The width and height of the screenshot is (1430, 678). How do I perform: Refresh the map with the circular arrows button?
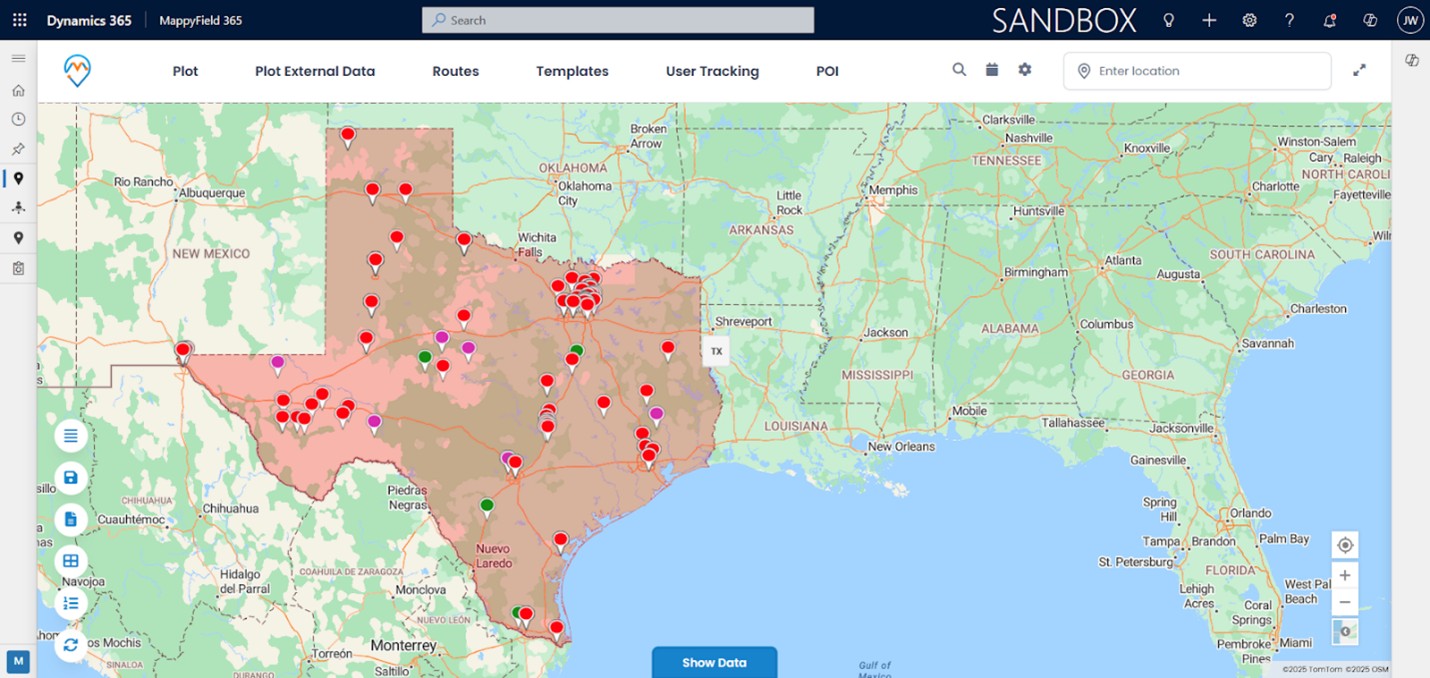(x=70, y=645)
